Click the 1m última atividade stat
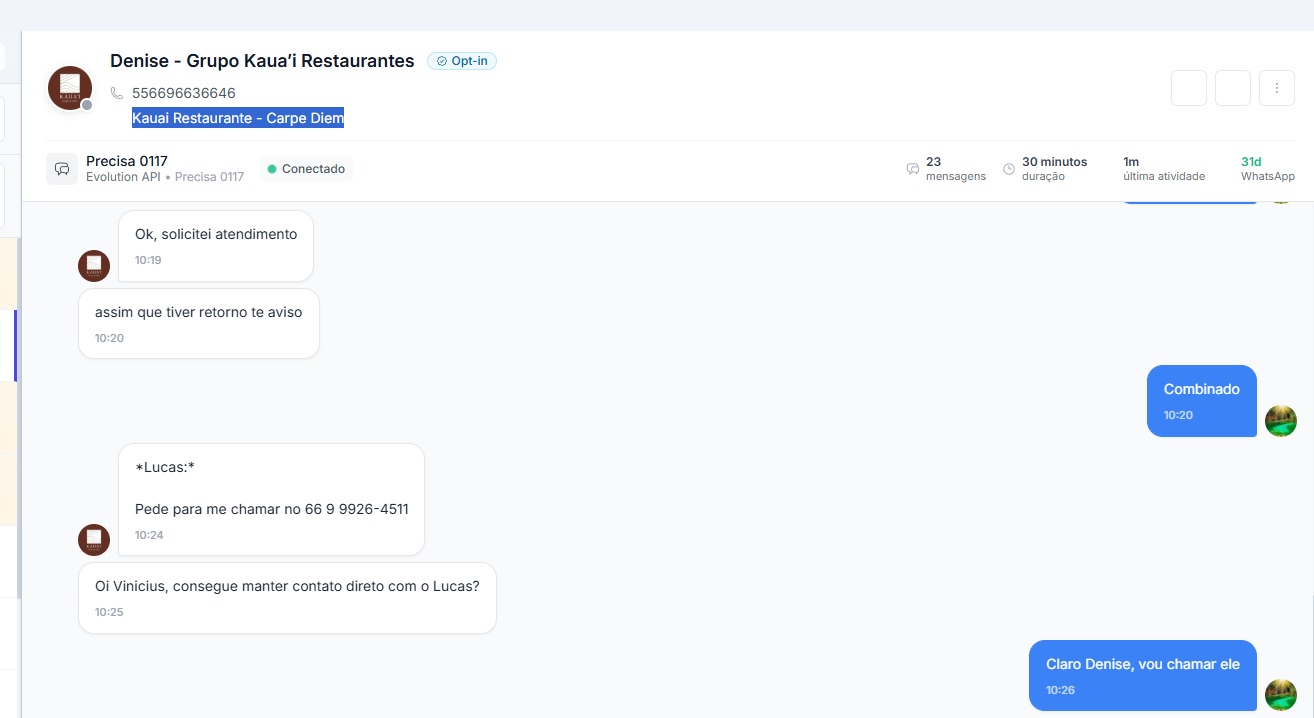1314x718 pixels. [x=1163, y=168]
